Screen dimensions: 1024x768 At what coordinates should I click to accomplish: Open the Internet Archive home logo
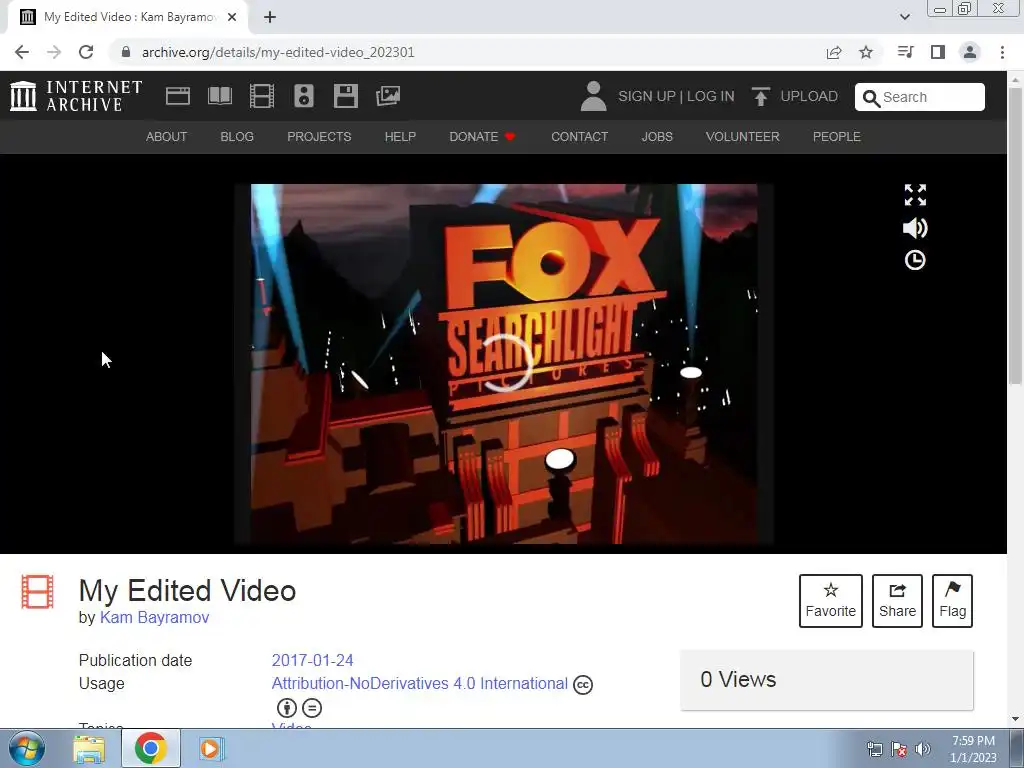click(76, 96)
